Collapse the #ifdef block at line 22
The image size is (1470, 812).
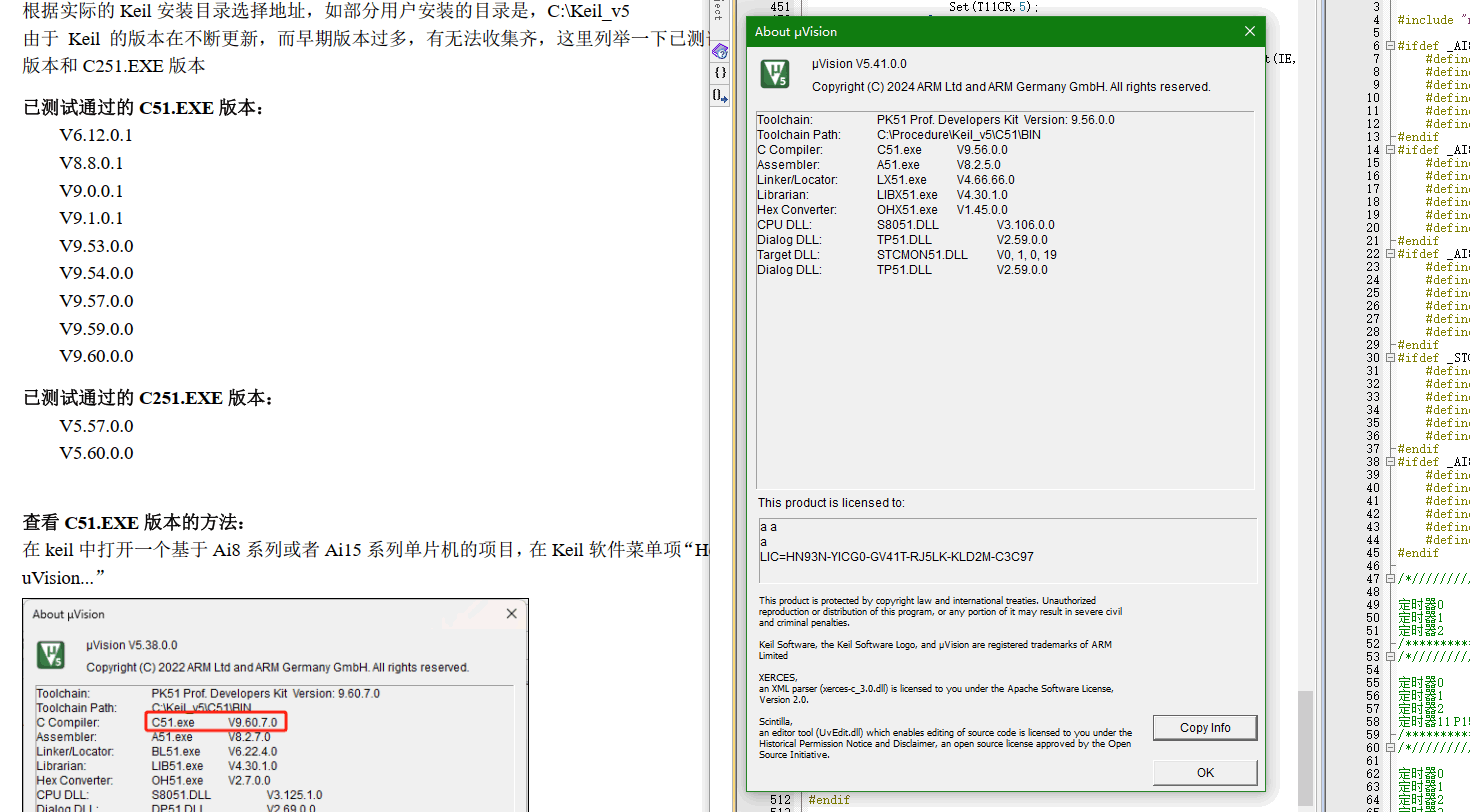pos(1391,254)
